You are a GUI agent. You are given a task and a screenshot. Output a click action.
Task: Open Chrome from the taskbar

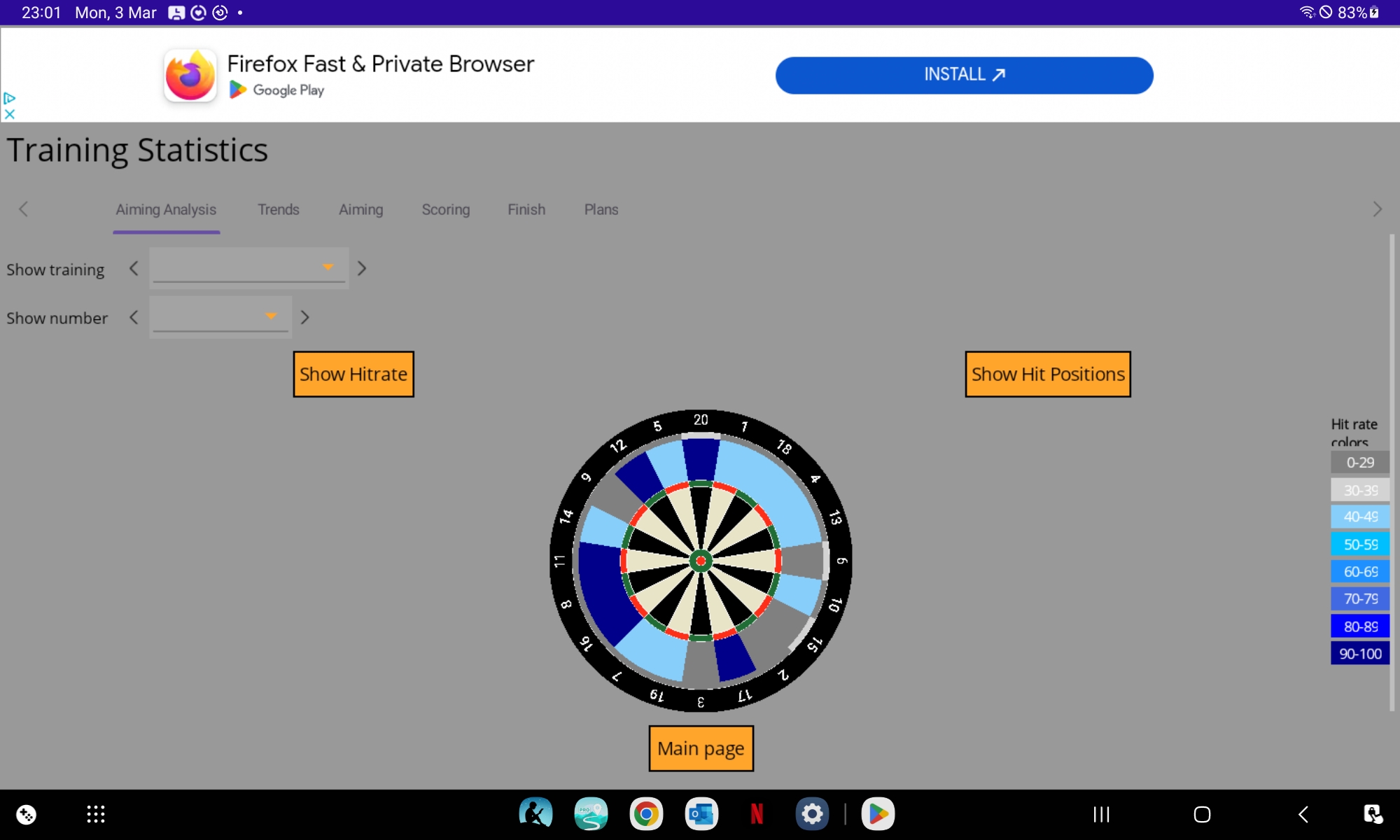pos(645,814)
